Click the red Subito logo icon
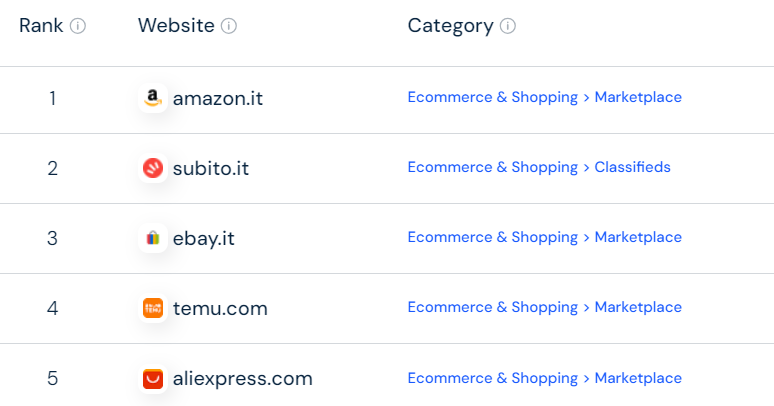 153,168
